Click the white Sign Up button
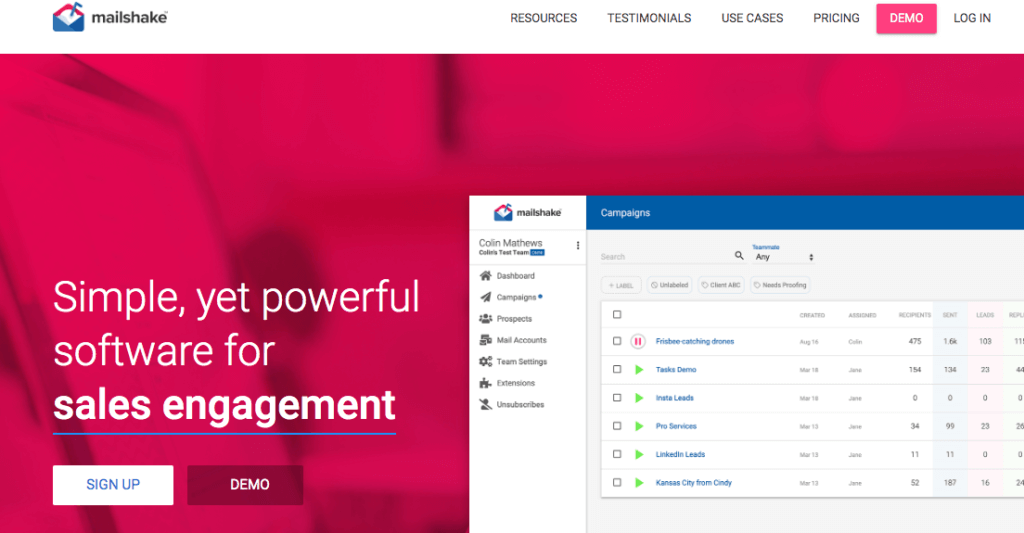 113,485
